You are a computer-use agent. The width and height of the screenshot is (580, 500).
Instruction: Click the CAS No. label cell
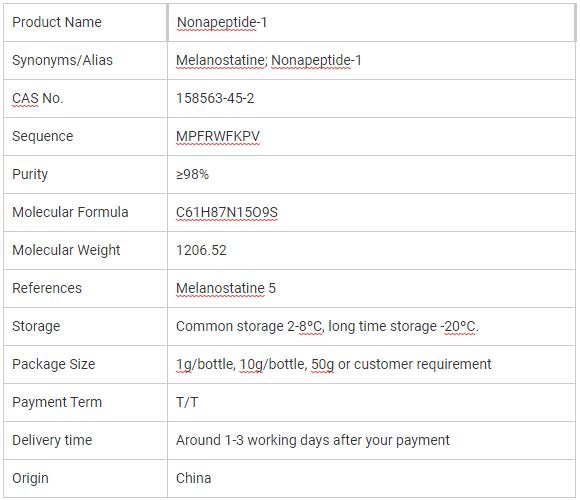click(85, 98)
